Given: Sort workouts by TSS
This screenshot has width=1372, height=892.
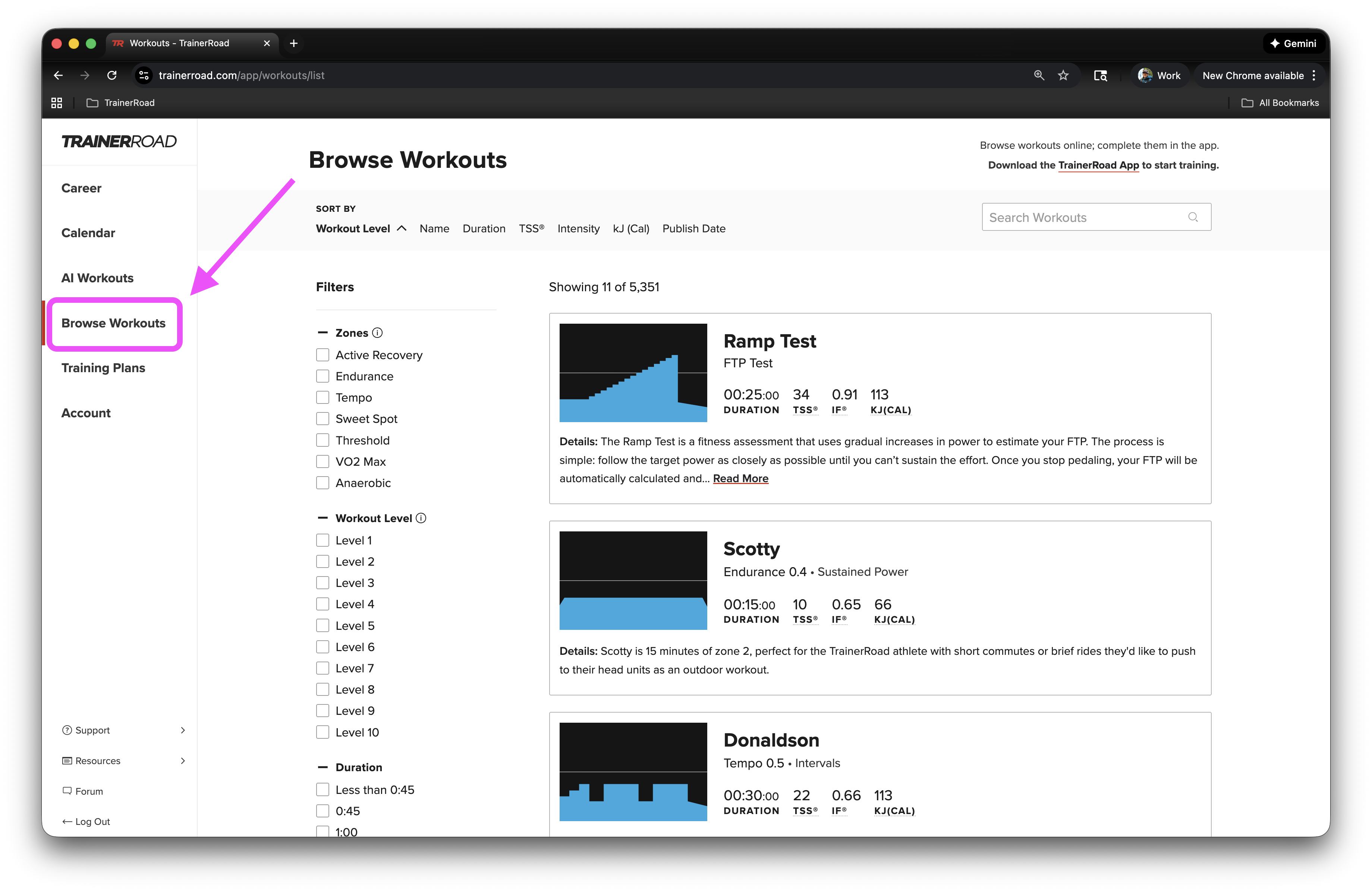Looking at the screenshot, I should pos(532,228).
